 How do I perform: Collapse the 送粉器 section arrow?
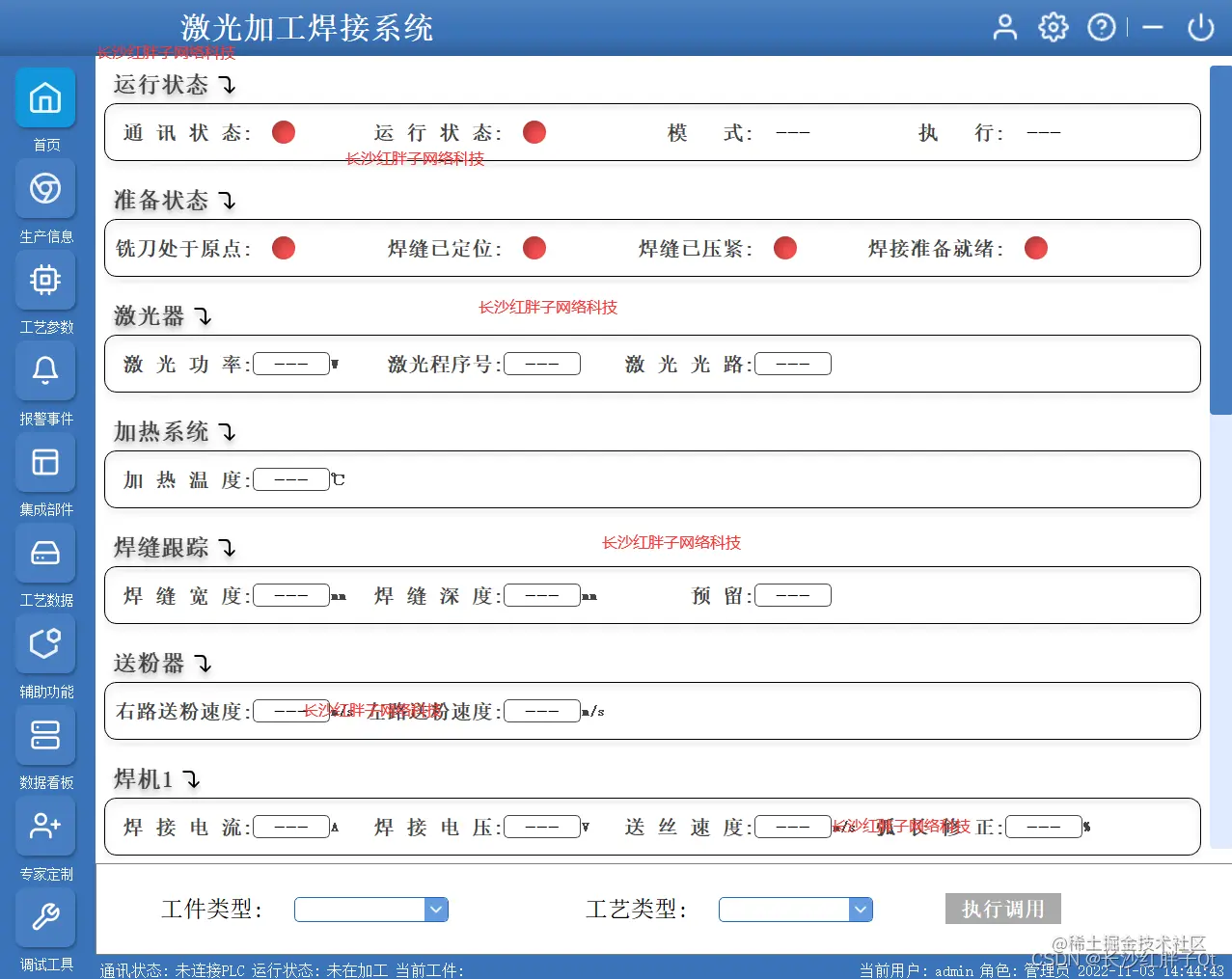(203, 664)
